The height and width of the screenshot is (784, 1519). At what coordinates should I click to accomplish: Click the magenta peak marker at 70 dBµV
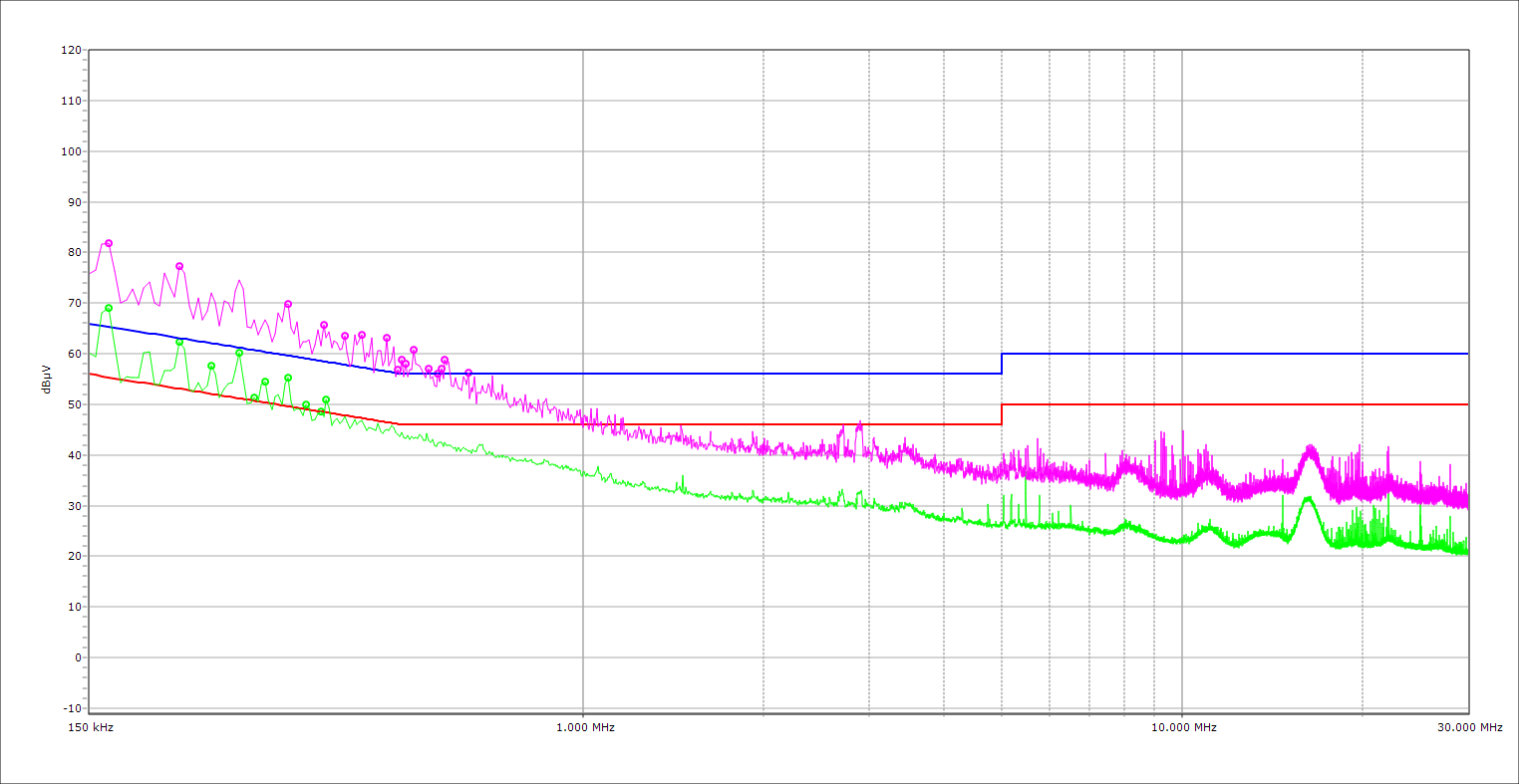288,304
